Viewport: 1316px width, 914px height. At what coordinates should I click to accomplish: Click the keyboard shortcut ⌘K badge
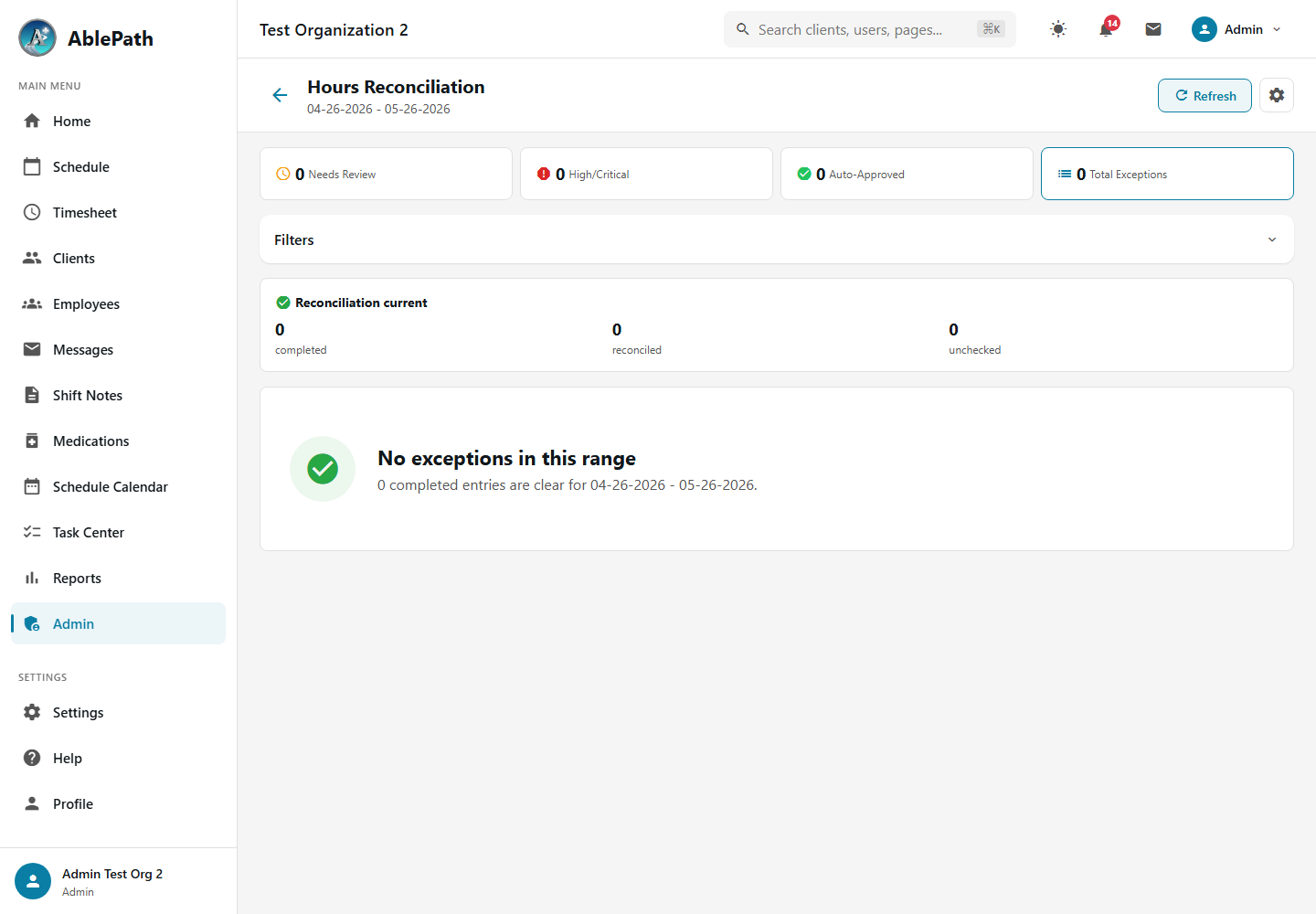point(991,29)
